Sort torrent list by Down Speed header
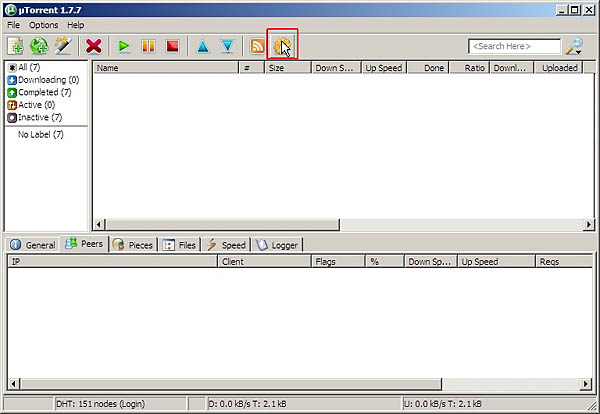600x414 pixels. tap(336, 68)
